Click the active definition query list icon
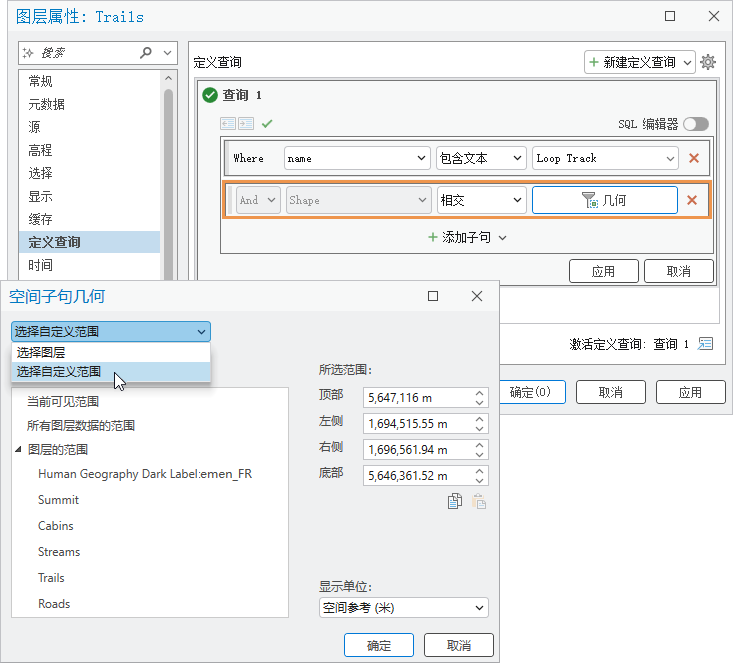The height and width of the screenshot is (663, 733). click(706, 344)
